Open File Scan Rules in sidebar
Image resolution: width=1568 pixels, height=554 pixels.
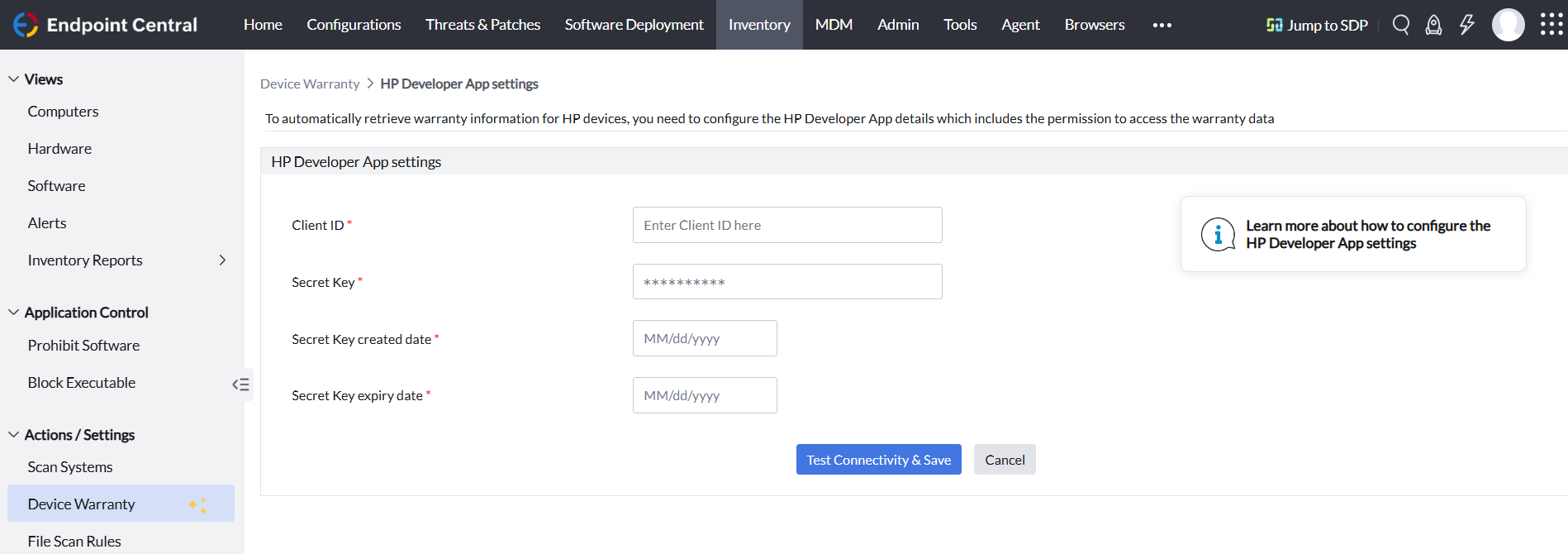pyautogui.click(x=74, y=542)
